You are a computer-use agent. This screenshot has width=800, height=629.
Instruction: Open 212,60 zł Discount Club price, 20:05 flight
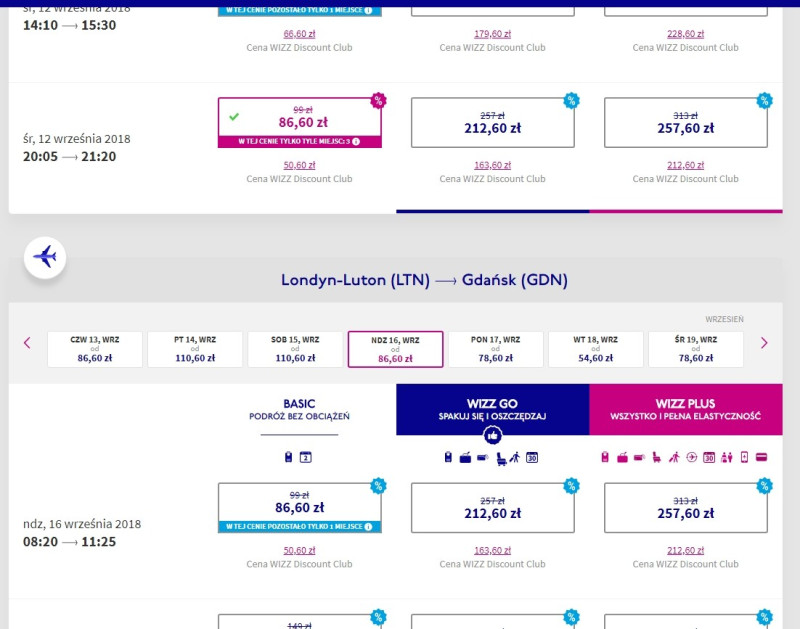click(686, 165)
